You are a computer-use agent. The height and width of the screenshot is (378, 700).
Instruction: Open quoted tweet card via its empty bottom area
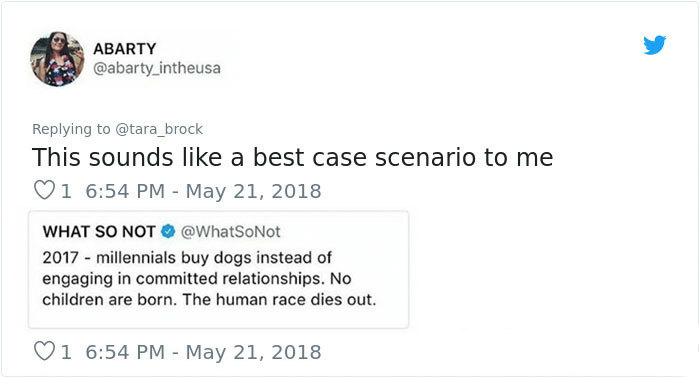[x=218, y=318]
